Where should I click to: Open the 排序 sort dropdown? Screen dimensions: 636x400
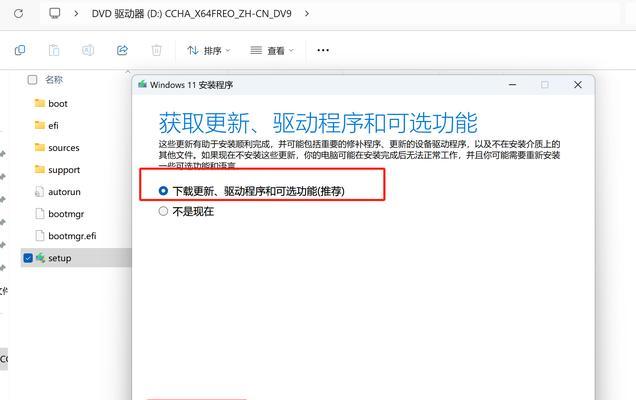(208, 50)
